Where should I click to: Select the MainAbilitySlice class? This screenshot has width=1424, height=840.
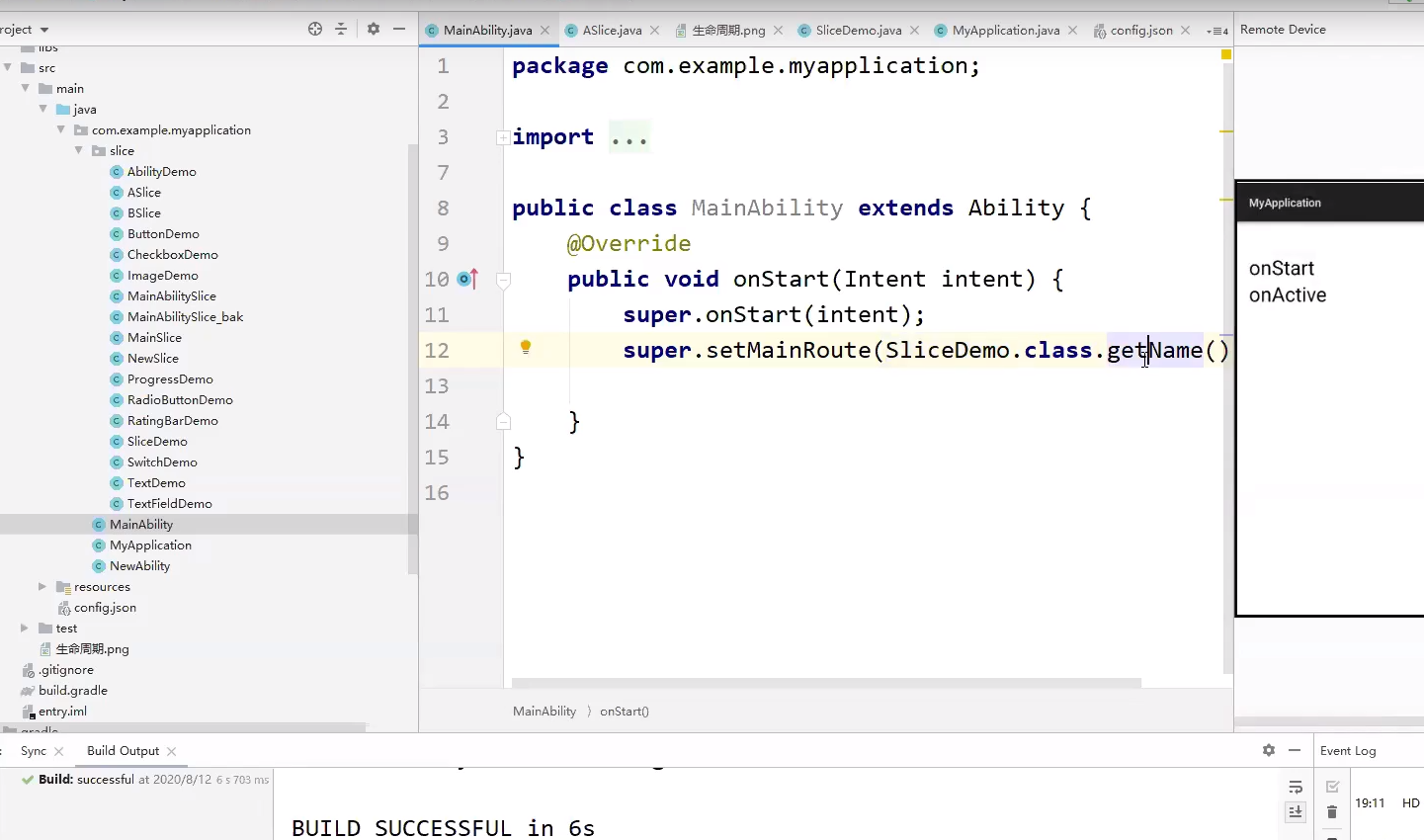[x=171, y=296]
